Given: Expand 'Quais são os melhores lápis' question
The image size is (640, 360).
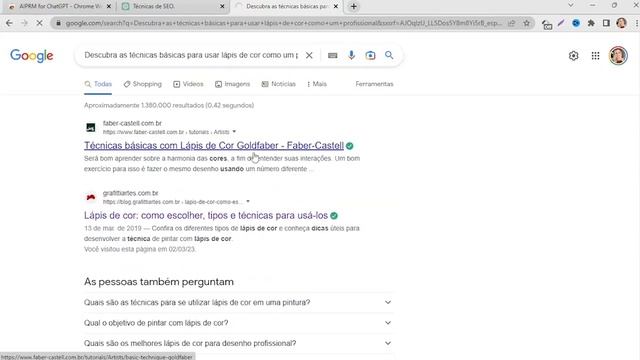Looking at the screenshot, I should point(238,343).
